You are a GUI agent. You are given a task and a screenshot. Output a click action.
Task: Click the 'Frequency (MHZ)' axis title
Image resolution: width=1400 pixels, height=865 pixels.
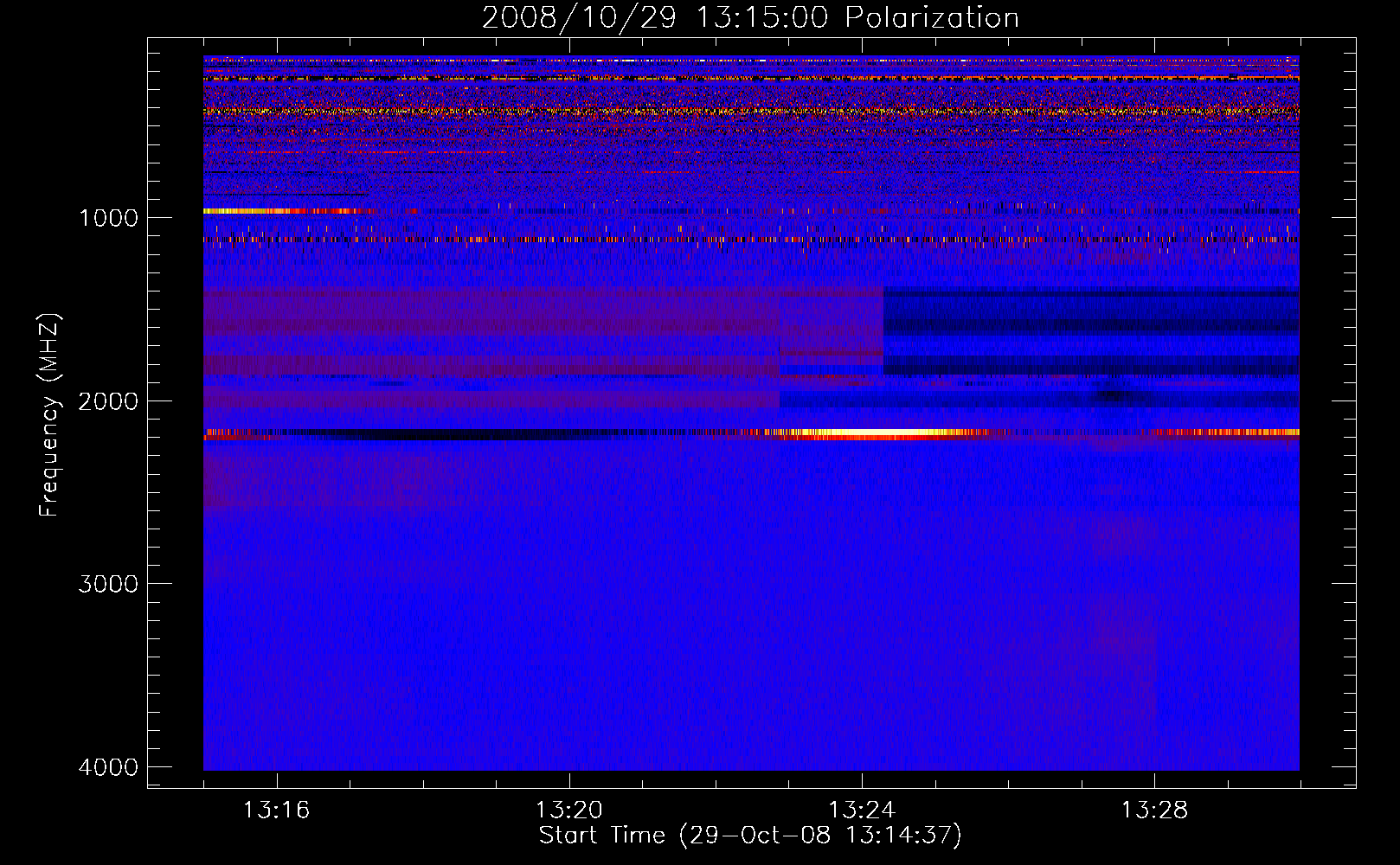coord(50,414)
